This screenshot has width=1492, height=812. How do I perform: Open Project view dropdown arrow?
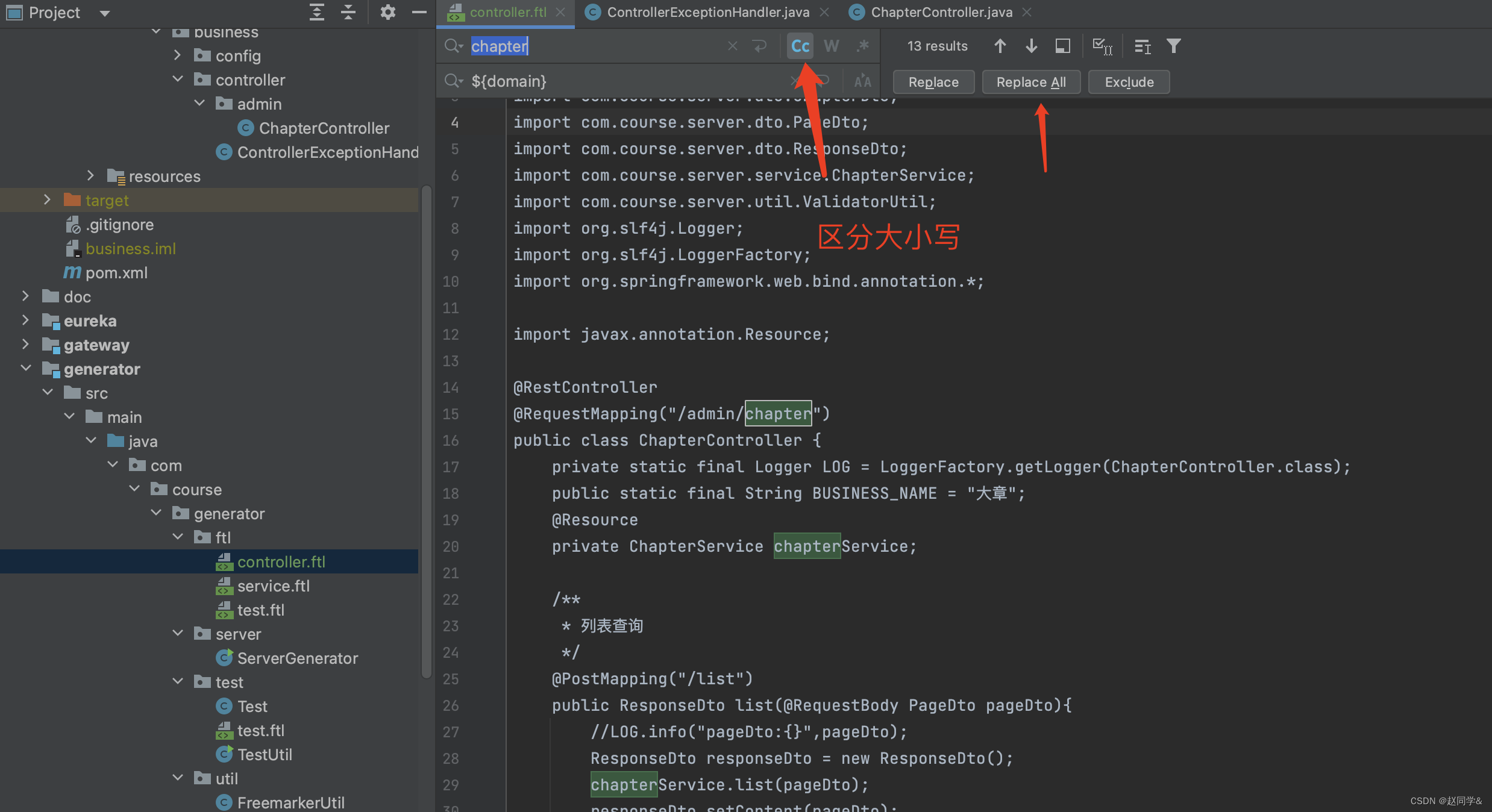105,13
